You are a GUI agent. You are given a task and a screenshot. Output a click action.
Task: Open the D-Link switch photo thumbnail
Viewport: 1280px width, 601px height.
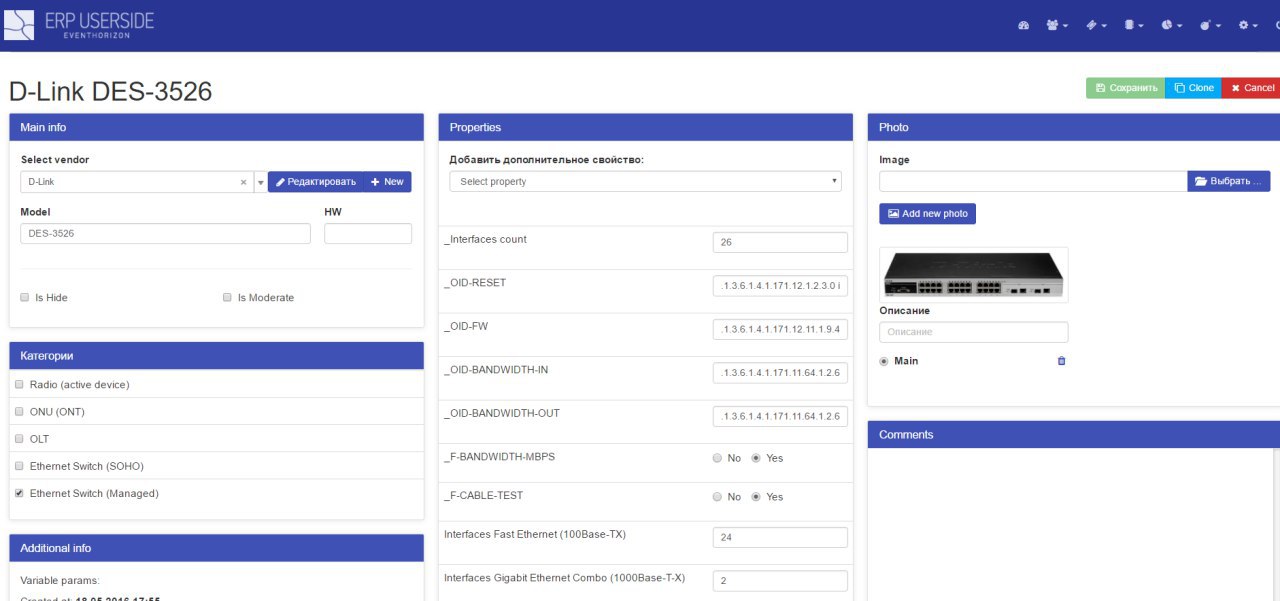[x=974, y=275]
